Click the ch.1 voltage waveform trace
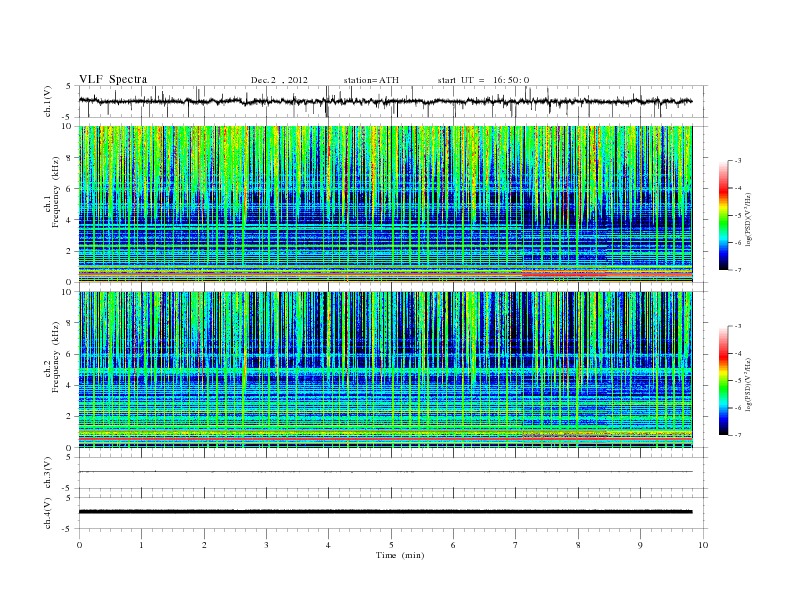792x612 pixels. pos(385,101)
